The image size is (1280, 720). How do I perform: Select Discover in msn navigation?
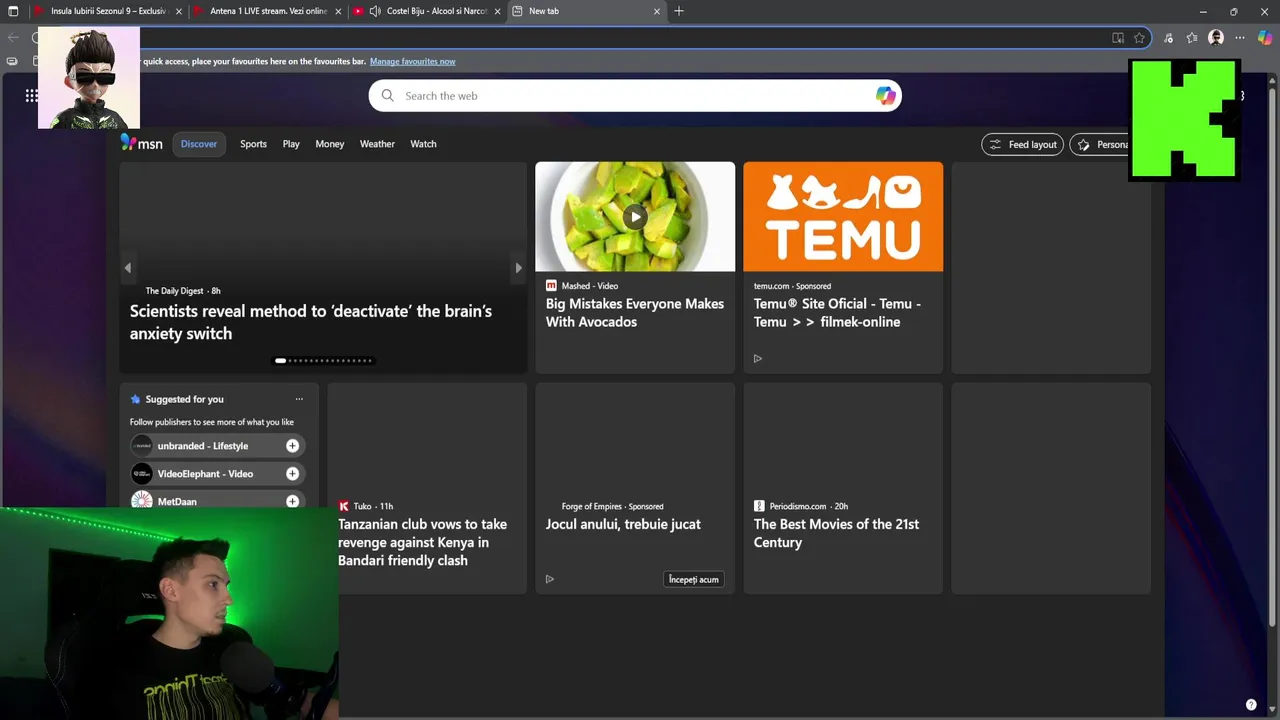[x=199, y=144]
